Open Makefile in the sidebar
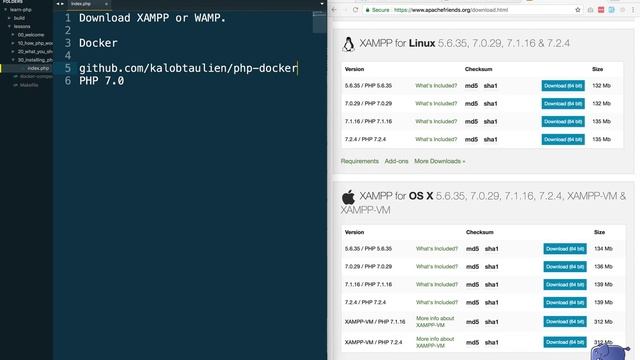 tap(29, 85)
